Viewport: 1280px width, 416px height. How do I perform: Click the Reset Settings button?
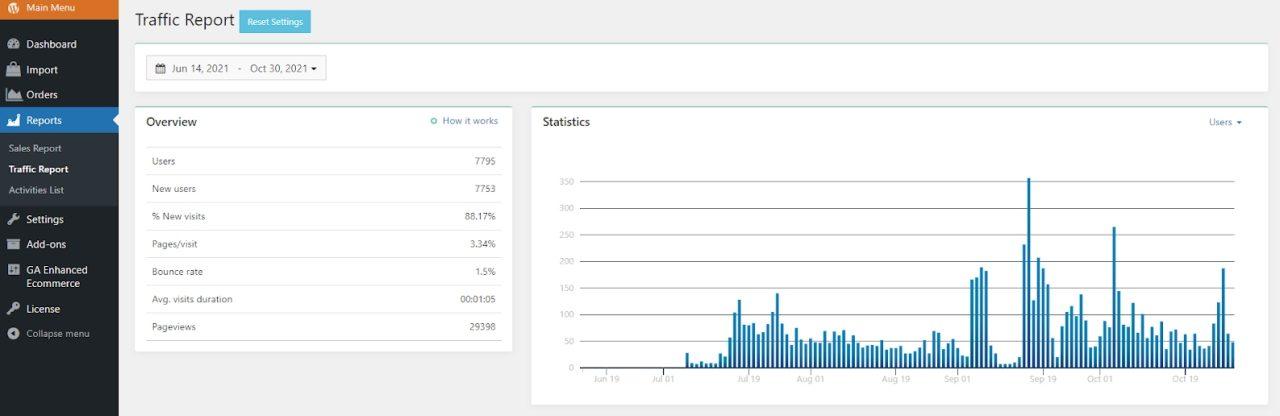coord(275,21)
